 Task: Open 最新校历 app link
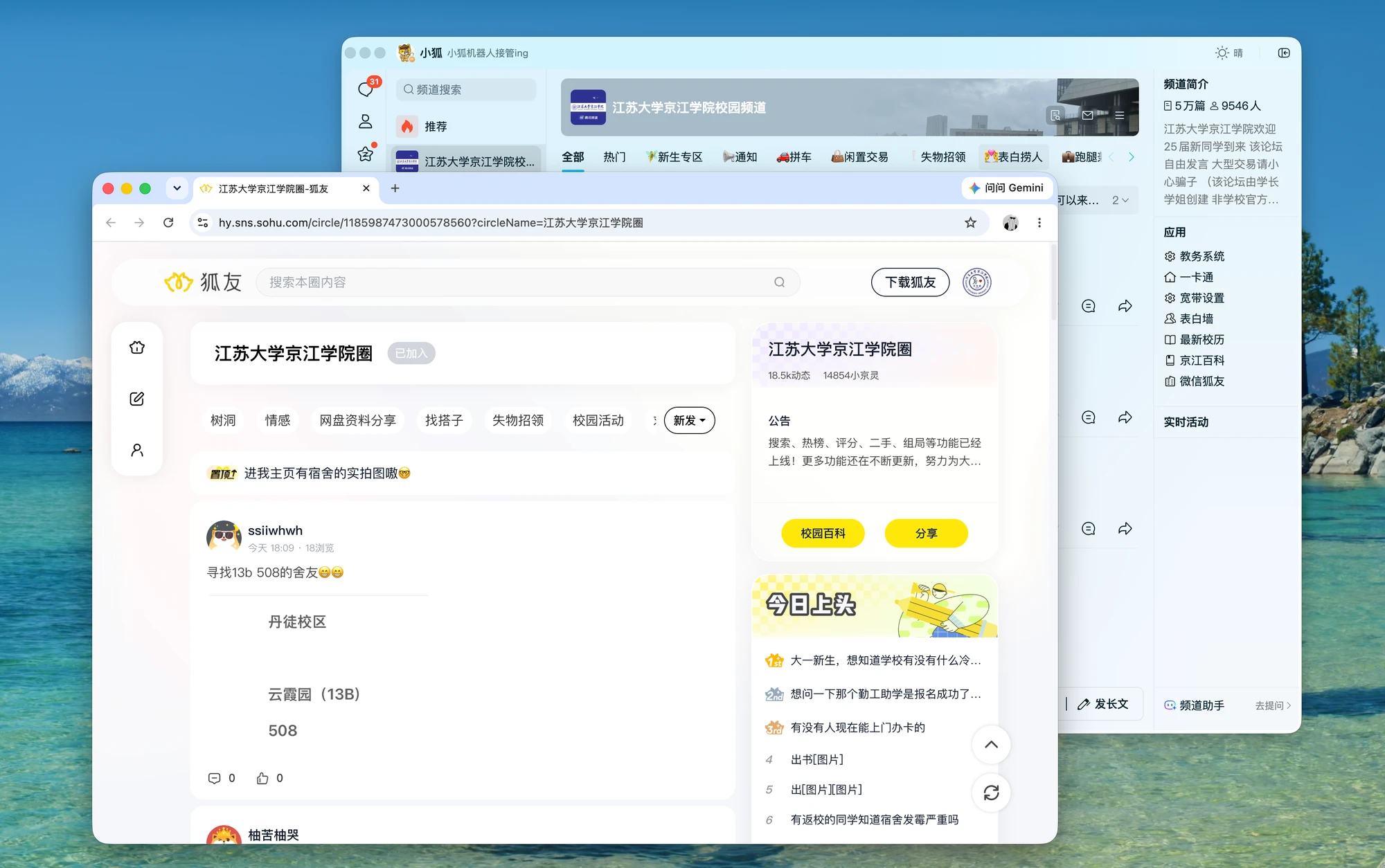point(1195,339)
